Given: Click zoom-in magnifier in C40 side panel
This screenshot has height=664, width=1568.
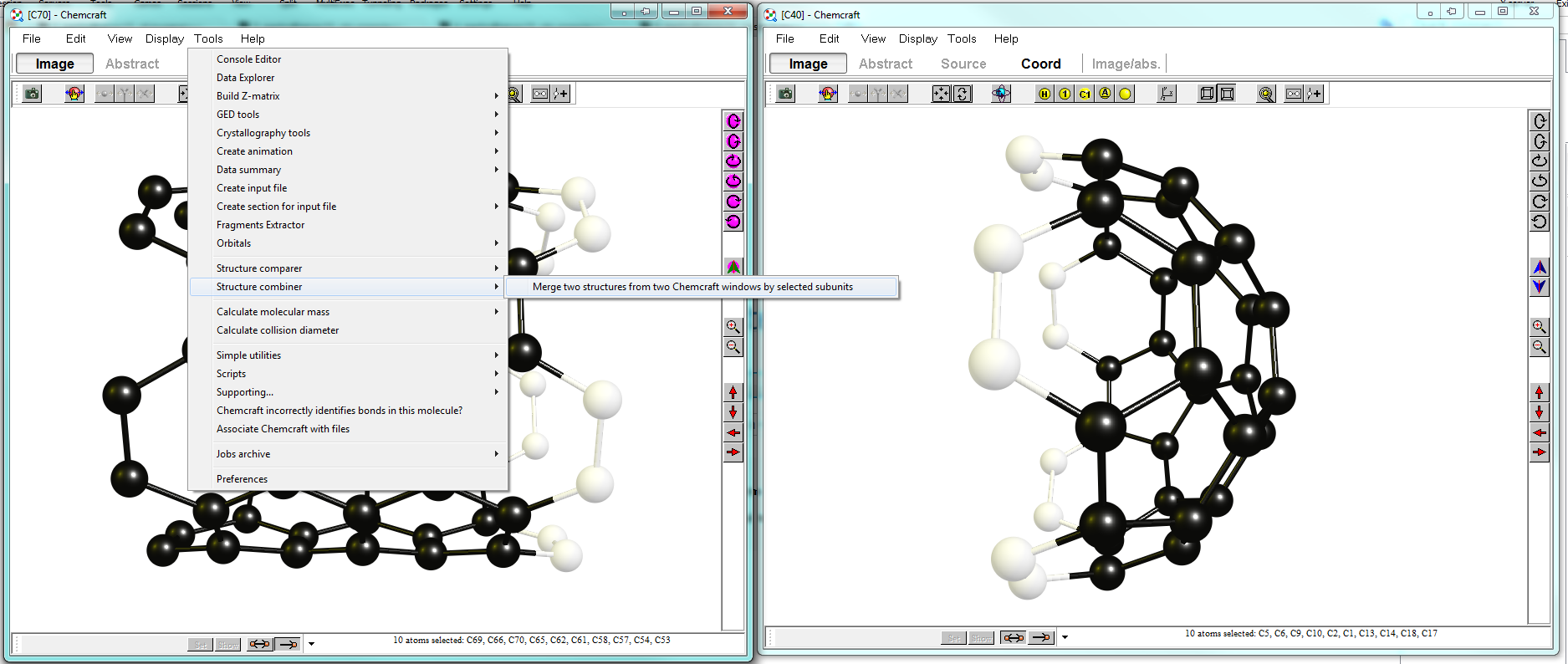Looking at the screenshot, I should pyautogui.click(x=1540, y=327).
